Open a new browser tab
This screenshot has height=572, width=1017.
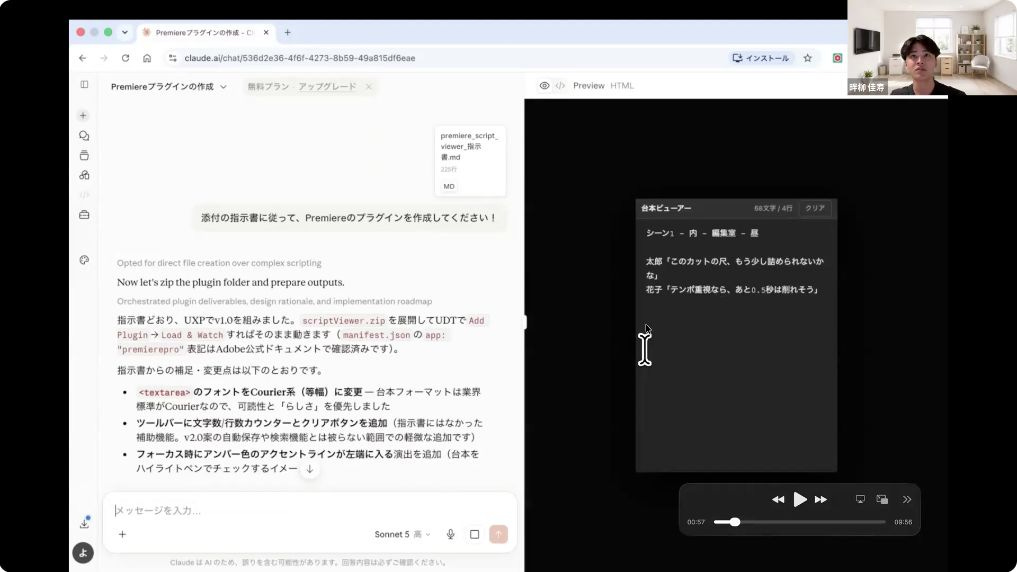pos(287,32)
